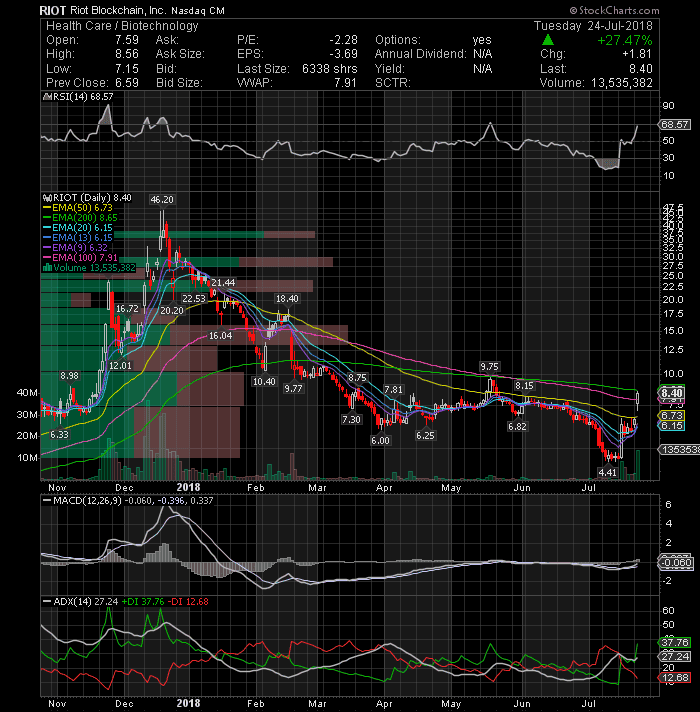The image size is (700, 712).
Task: Click the 21.44 price annotation
Action: point(223,282)
